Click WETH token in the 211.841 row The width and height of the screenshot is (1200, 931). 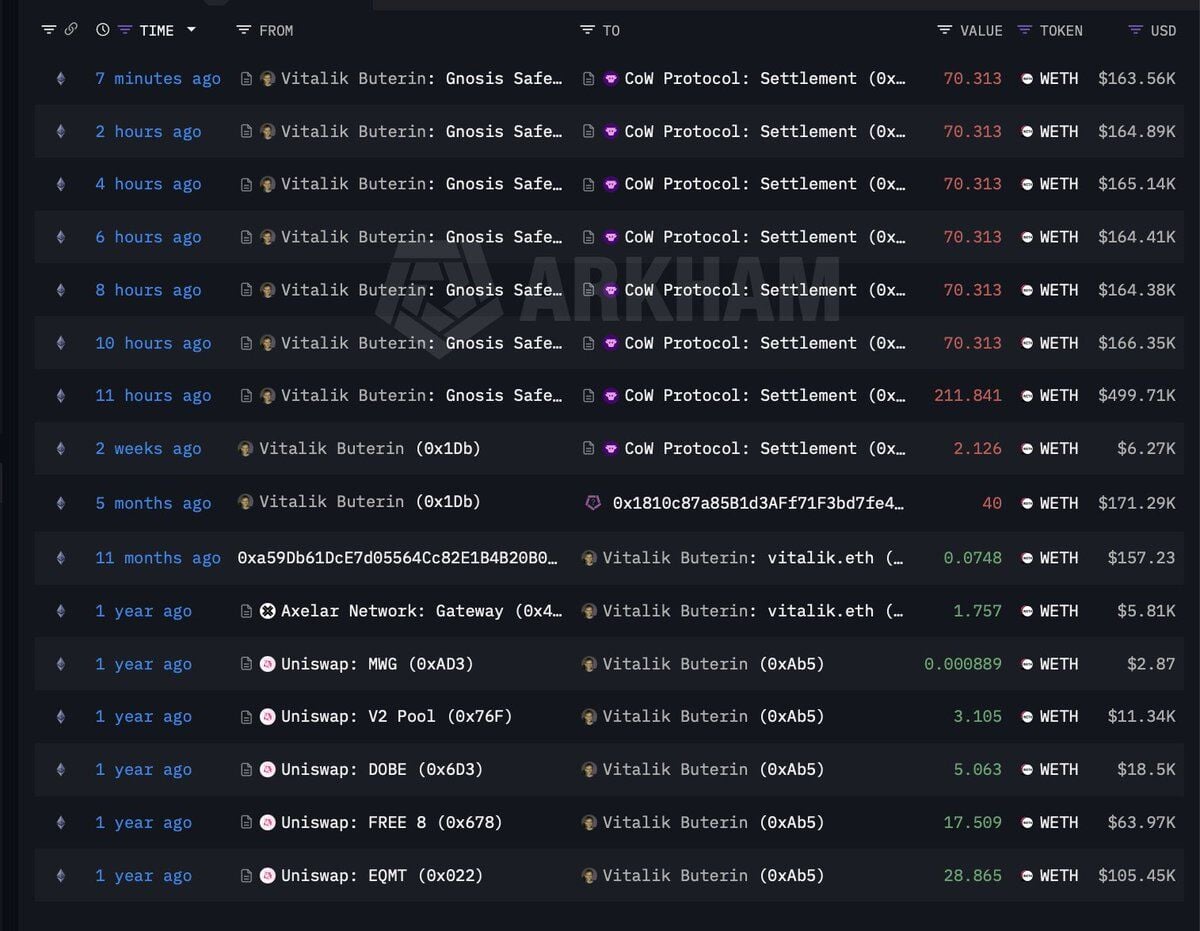pyautogui.click(x=1058, y=395)
